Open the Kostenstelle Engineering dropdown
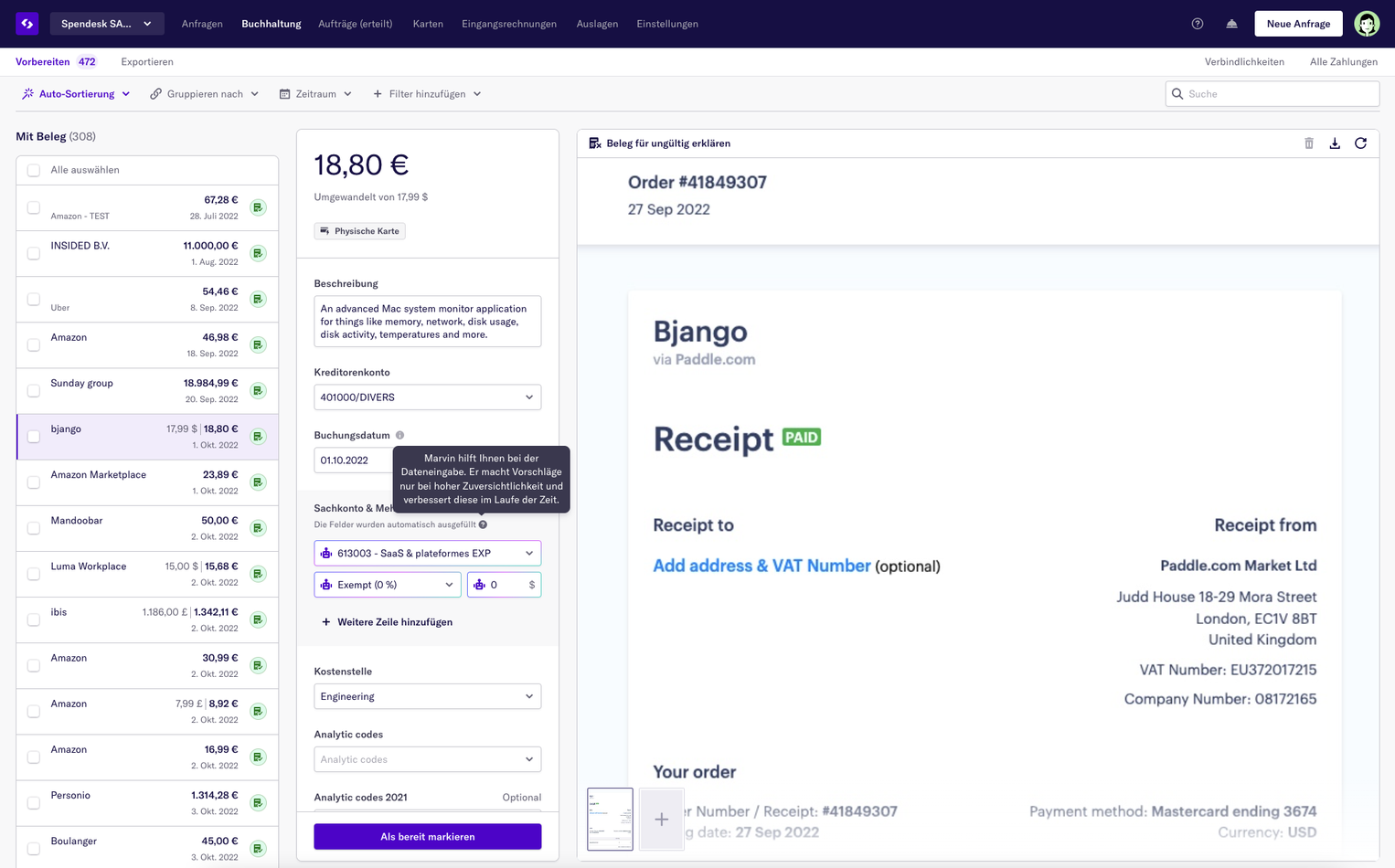This screenshot has height=868, width=1395. tap(428, 696)
